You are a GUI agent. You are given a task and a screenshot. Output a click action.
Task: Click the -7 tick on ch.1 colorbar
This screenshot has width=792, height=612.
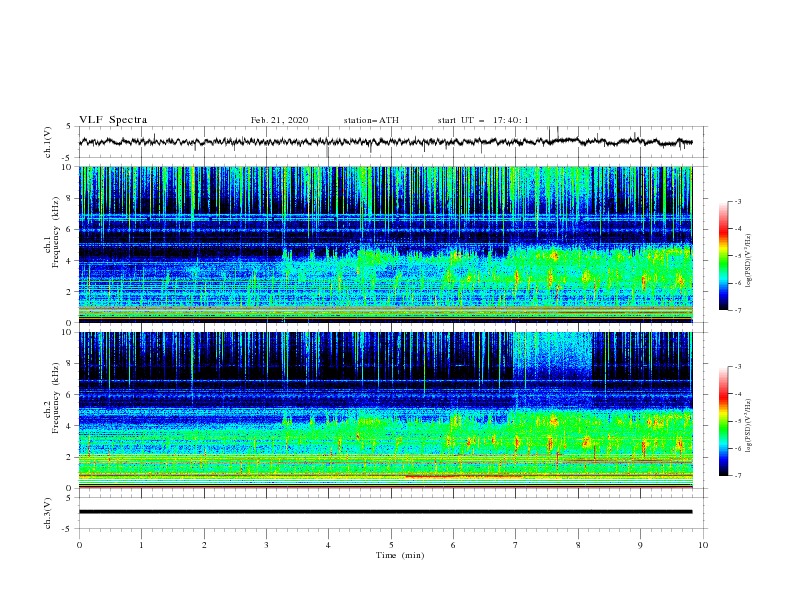point(738,310)
